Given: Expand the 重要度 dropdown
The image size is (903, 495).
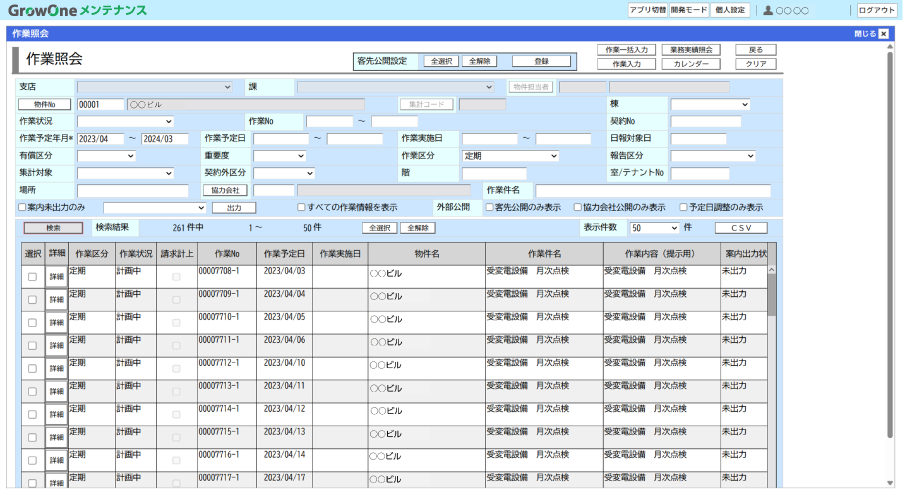Looking at the screenshot, I should coord(279,156).
